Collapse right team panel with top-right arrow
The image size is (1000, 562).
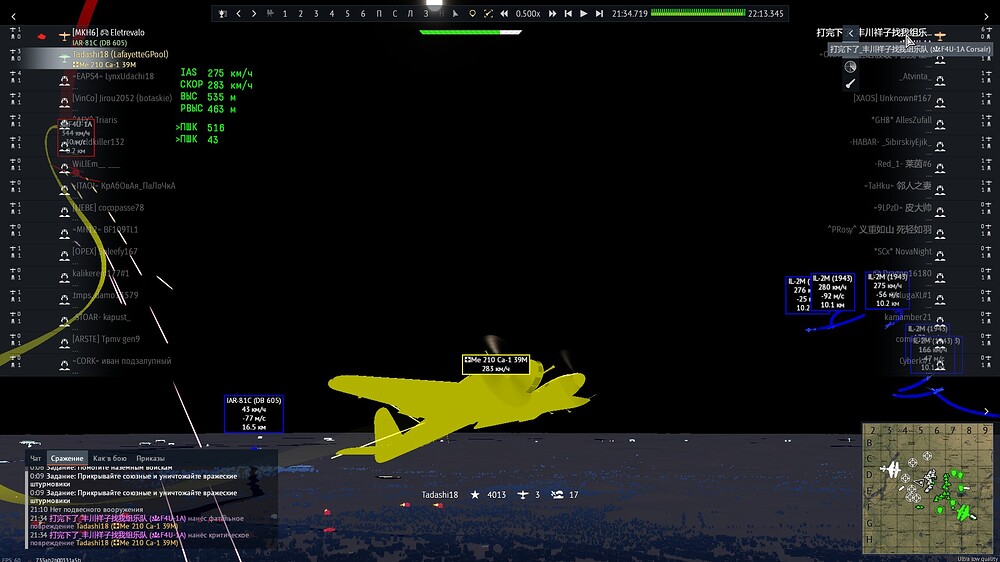point(986,17)
